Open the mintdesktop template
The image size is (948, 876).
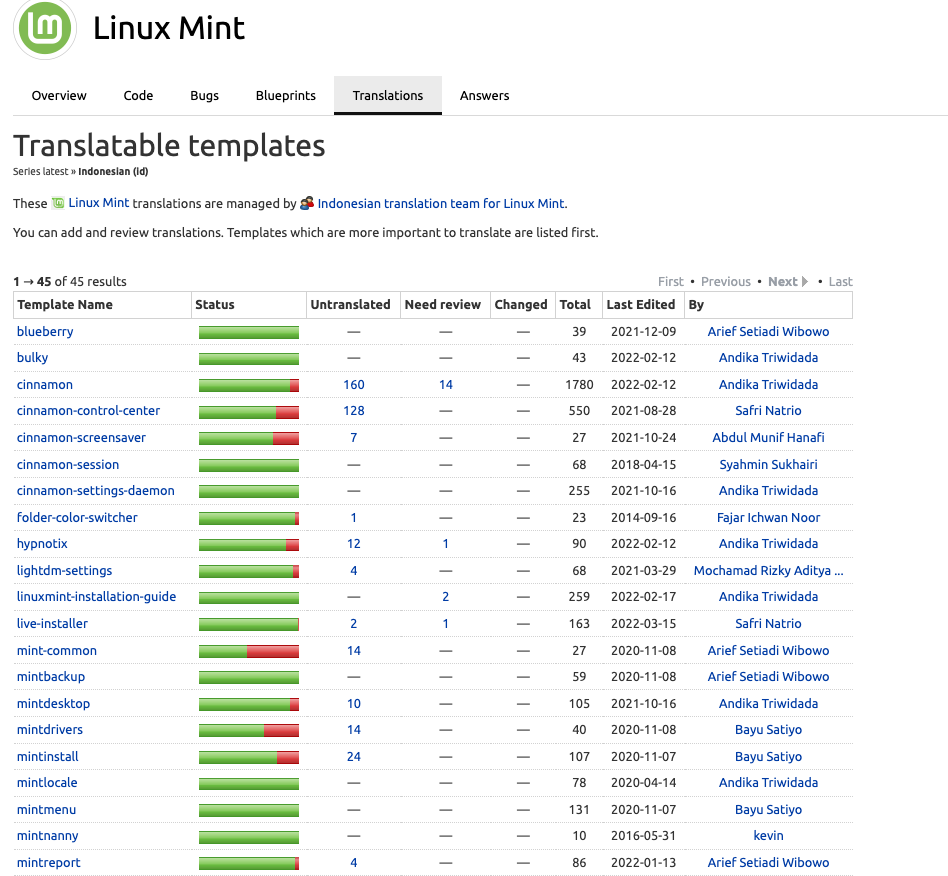53,704
